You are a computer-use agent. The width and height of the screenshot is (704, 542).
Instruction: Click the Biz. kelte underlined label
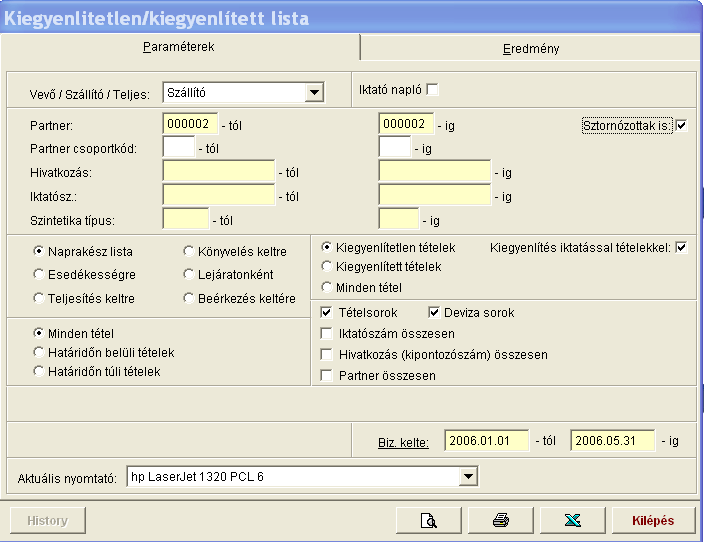click(x=403, y=443)
